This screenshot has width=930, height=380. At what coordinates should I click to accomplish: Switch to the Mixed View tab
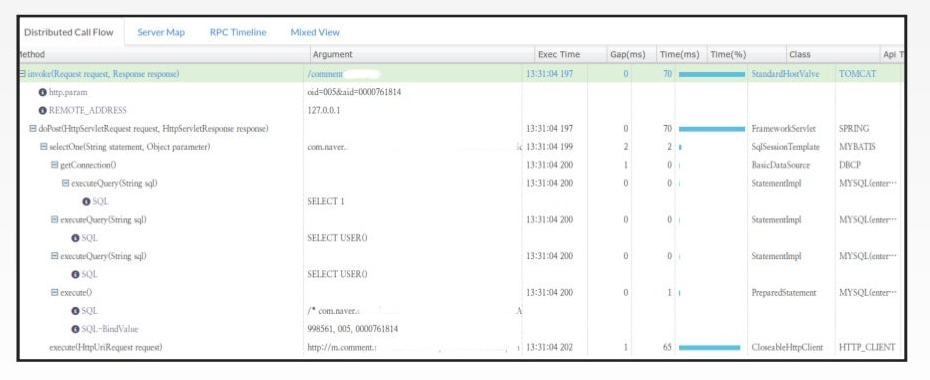click(315, 32)
